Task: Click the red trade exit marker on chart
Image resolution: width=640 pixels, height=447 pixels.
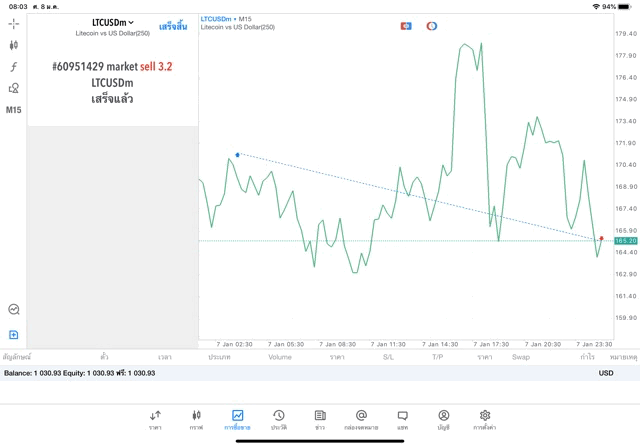Action: pyautogui.click(x=601, y=238)
